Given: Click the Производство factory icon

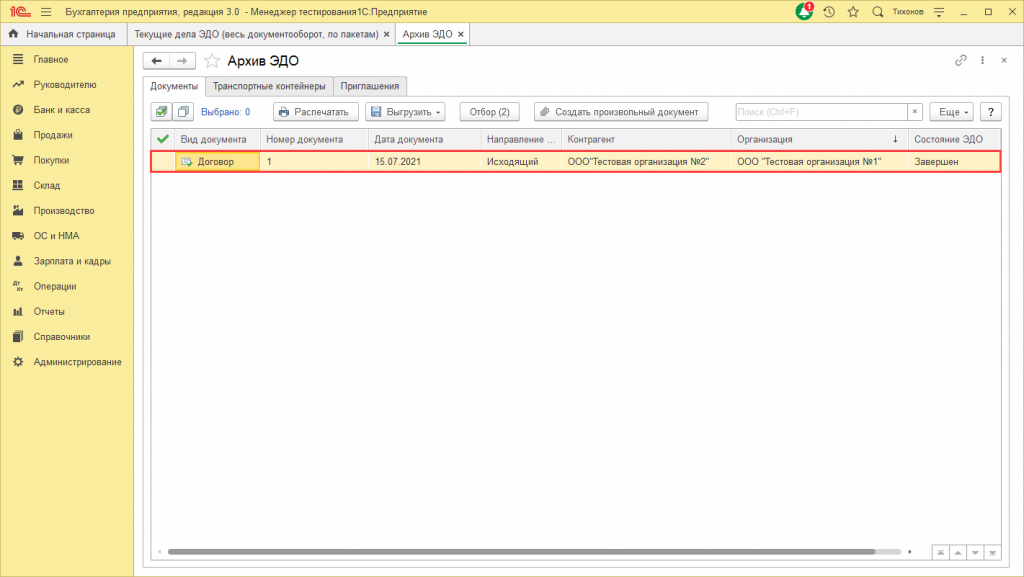Looking at the screenshot, I should pos(18,210).
